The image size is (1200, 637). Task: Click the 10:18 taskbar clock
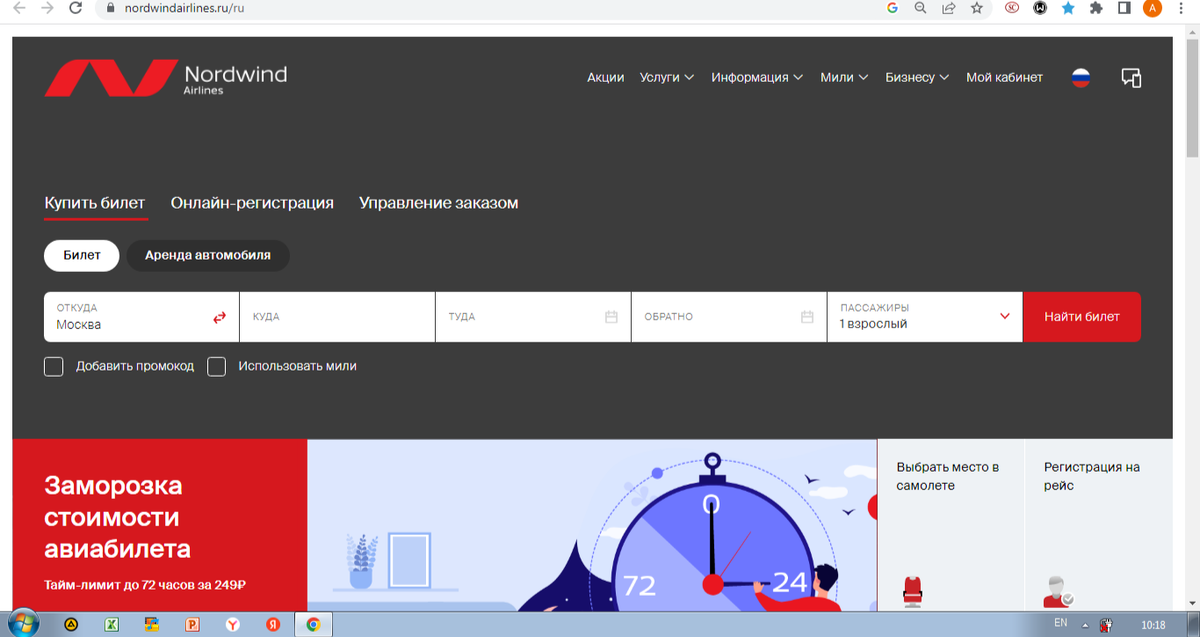click(1153, 625)
